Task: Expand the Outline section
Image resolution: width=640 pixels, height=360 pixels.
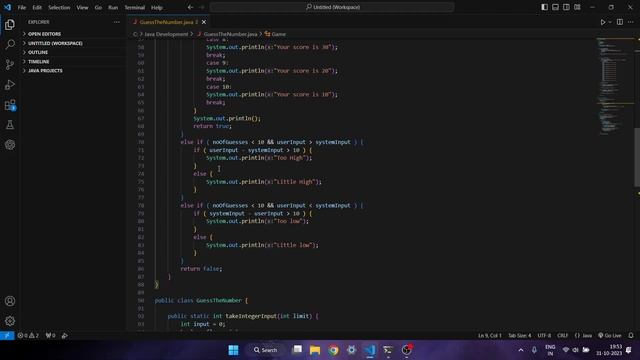Action: pos(73,52)
